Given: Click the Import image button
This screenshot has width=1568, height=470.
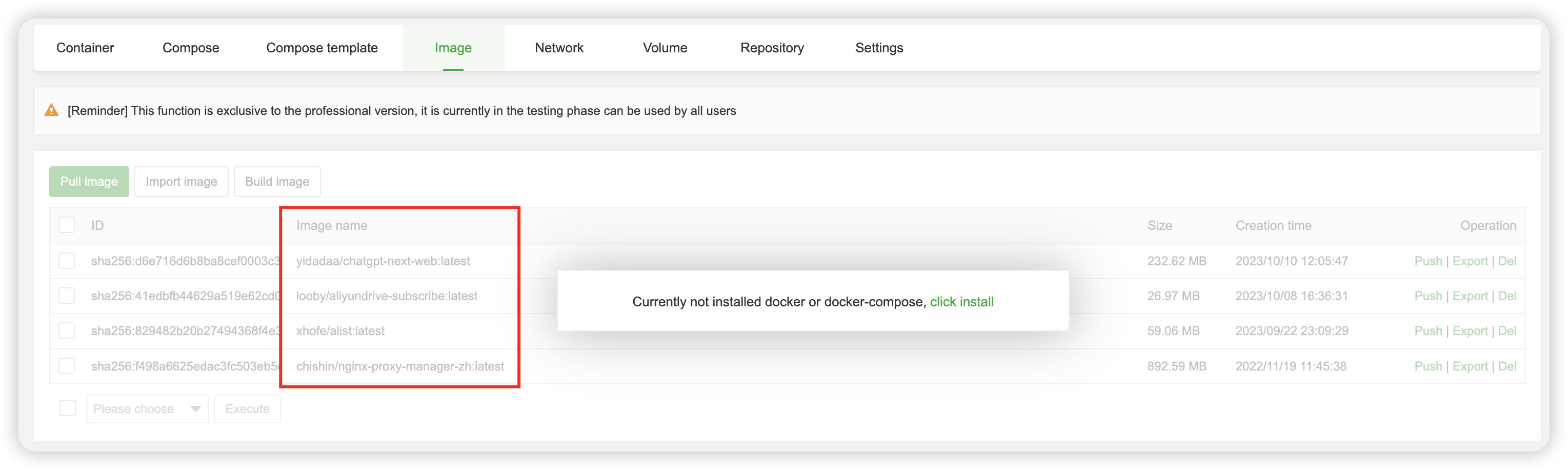Looking at the screenshot, I should [181, 182].
